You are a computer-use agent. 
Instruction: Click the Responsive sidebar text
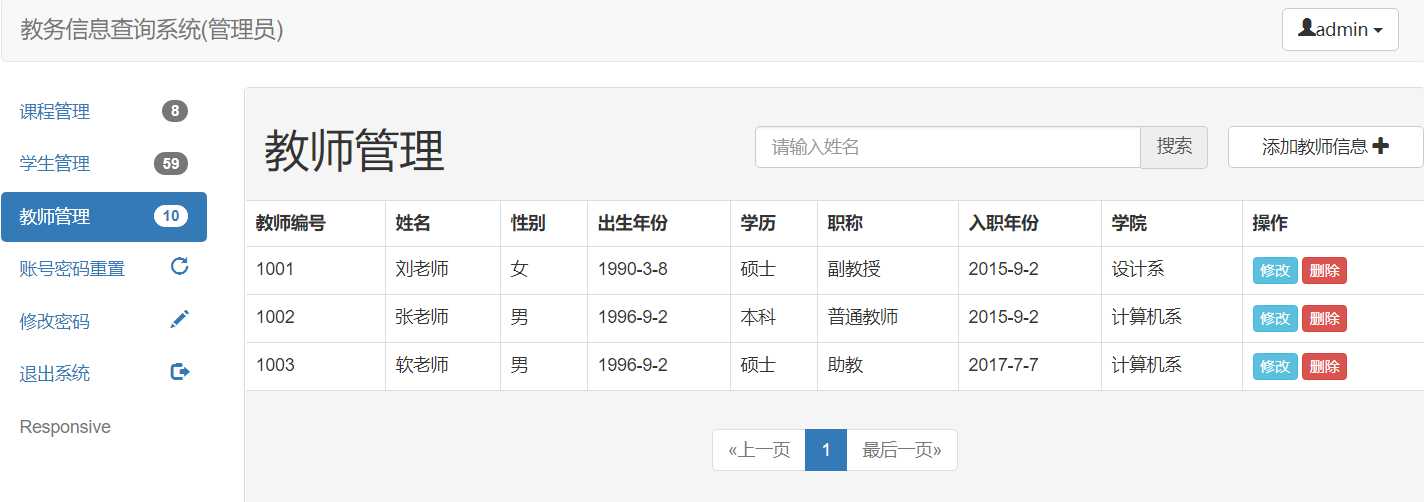point(65,427)
